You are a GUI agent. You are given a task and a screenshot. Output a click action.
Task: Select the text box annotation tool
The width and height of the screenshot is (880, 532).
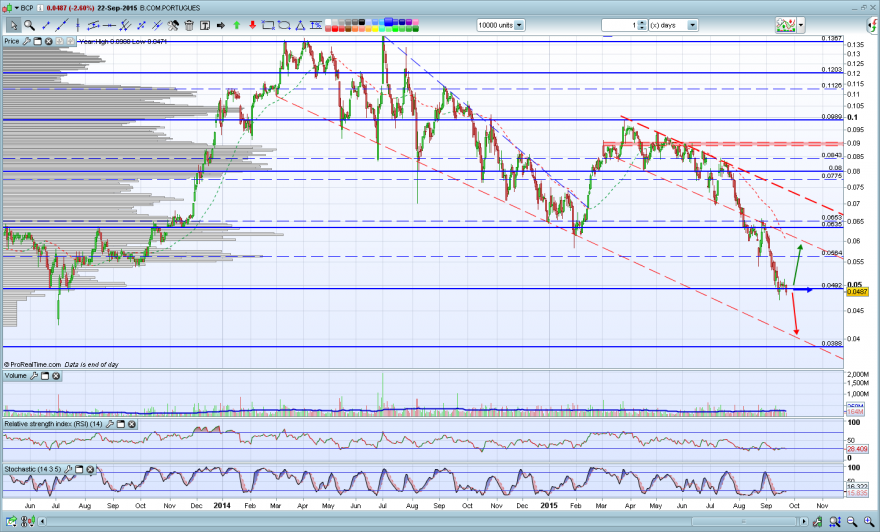[x=205, y=25]
